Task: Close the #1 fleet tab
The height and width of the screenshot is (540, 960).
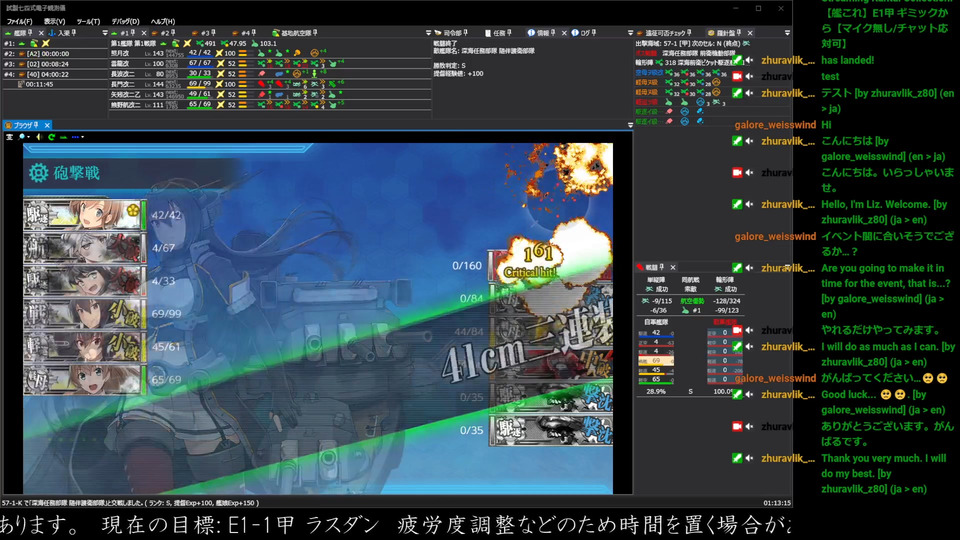Action: coord(144,33)
